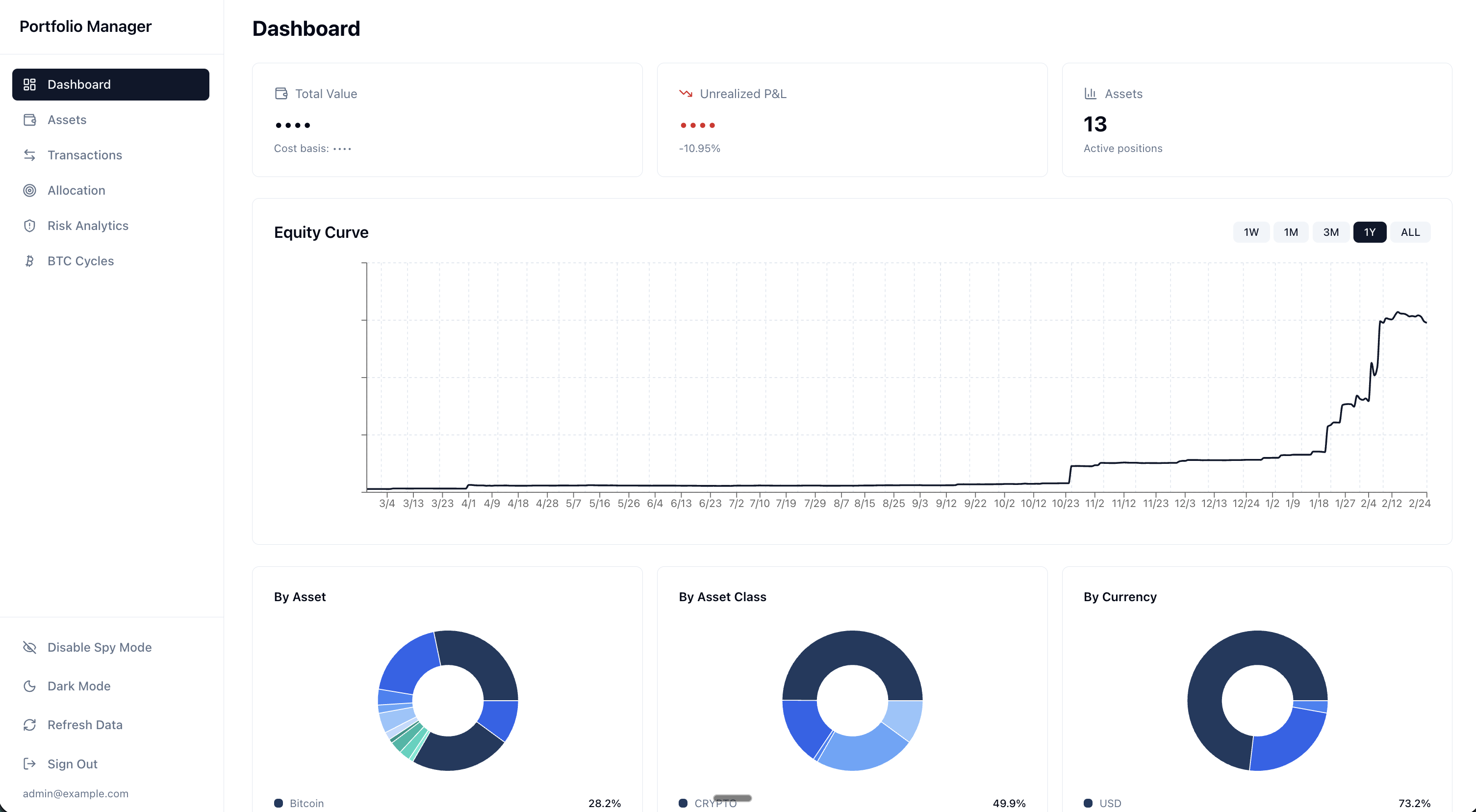Viewport: 1476px width, 812px height.
Task: Select the 1M range button
Action: pos(1291,232)
